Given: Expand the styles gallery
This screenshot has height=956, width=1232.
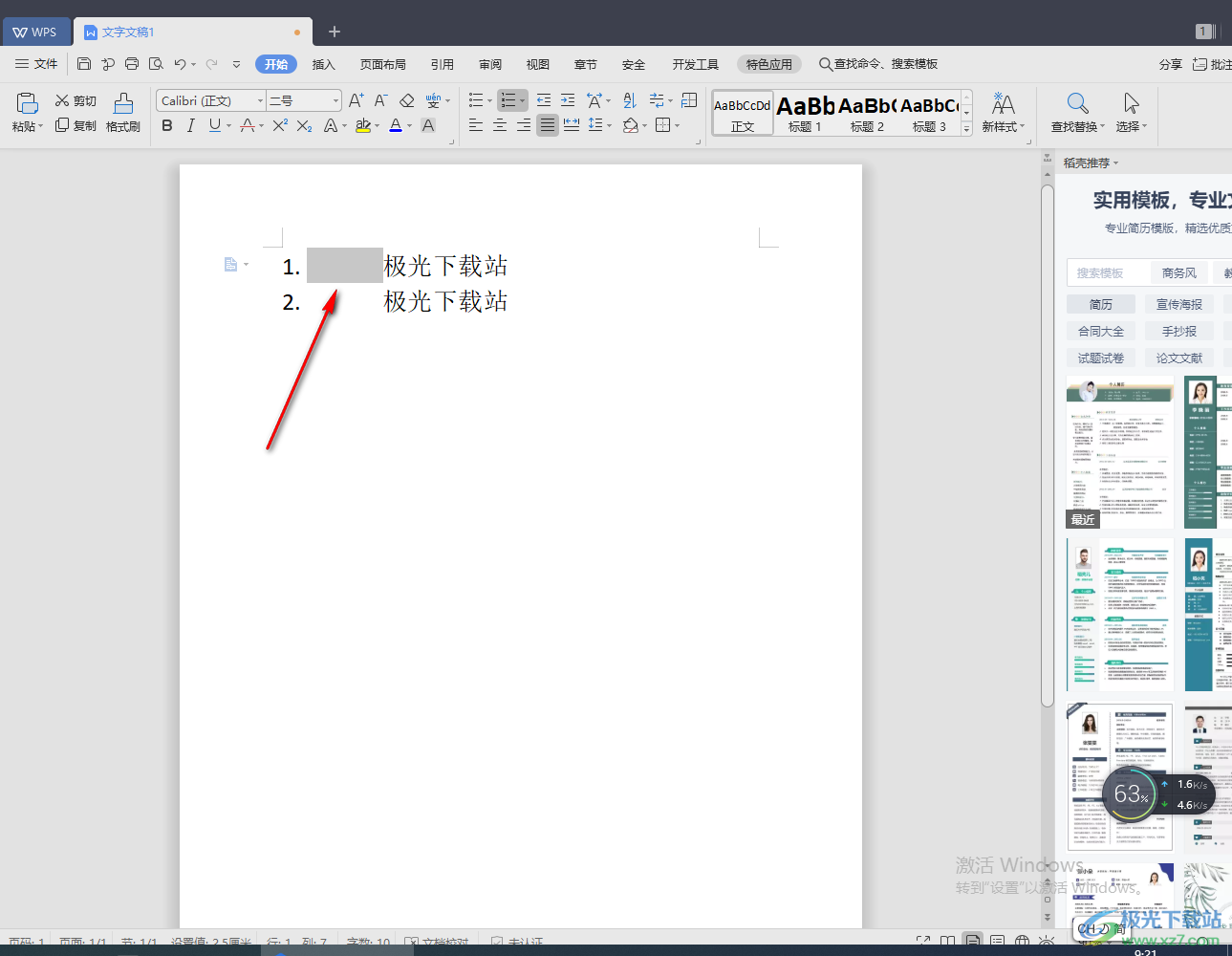Looking at the screenshot, I should [967, 127].
